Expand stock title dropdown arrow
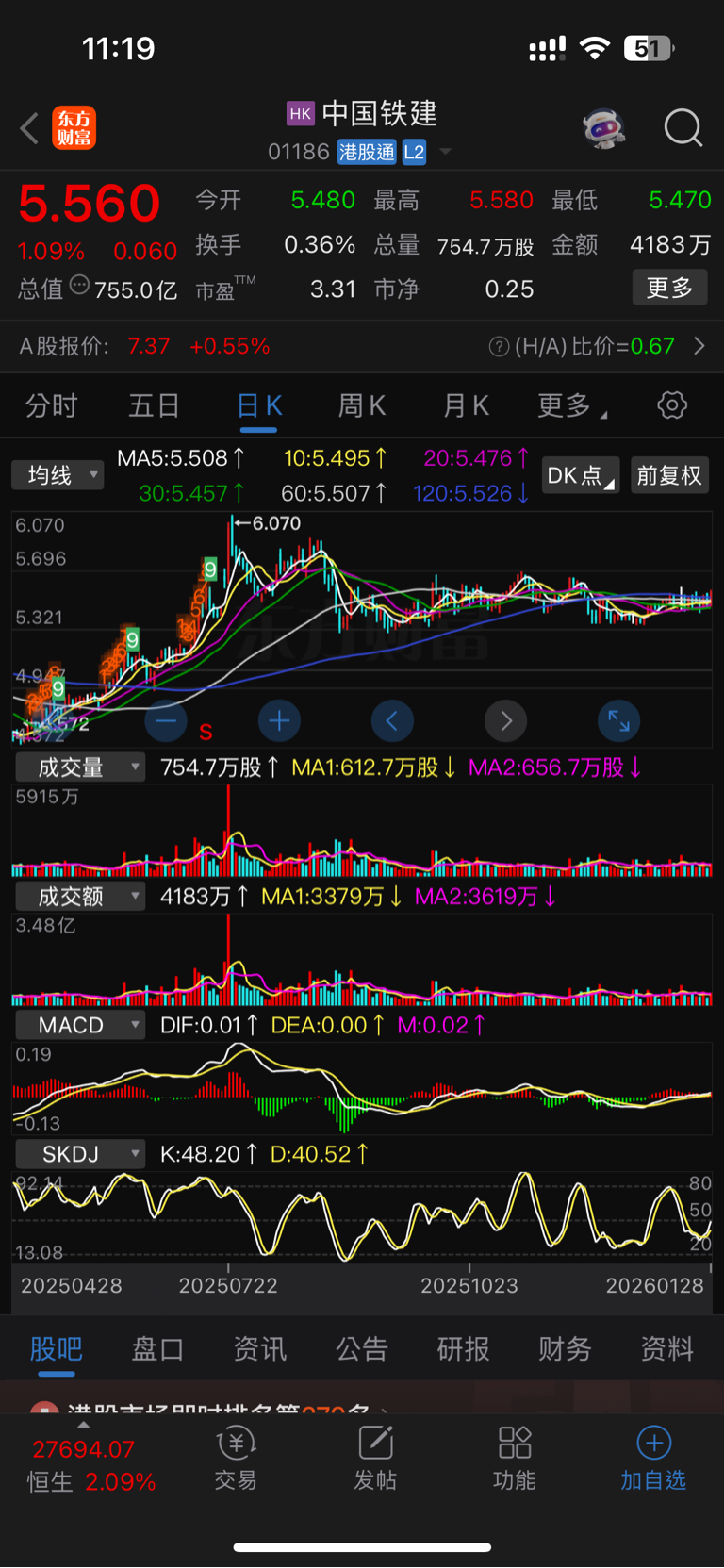The image size is (724, 1568). click(445, 152)
